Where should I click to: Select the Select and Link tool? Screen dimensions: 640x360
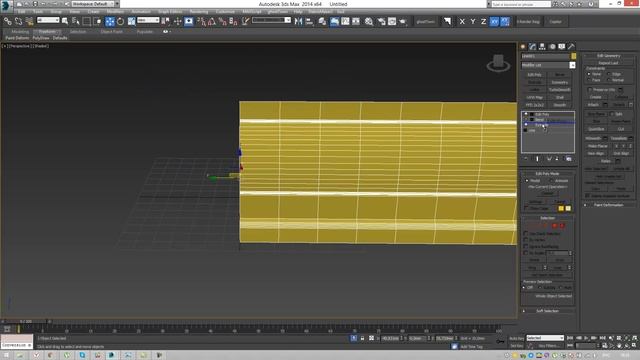[7, 21]
